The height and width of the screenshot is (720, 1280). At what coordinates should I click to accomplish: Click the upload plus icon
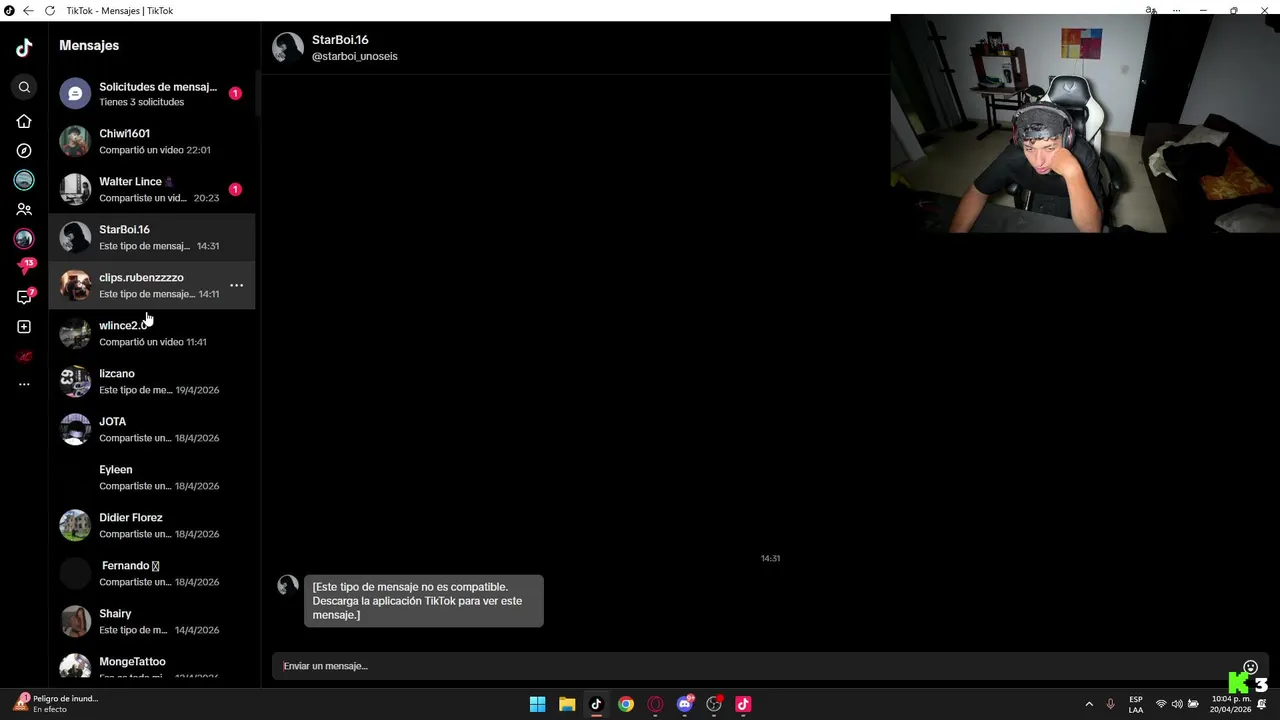click(24, 327)
